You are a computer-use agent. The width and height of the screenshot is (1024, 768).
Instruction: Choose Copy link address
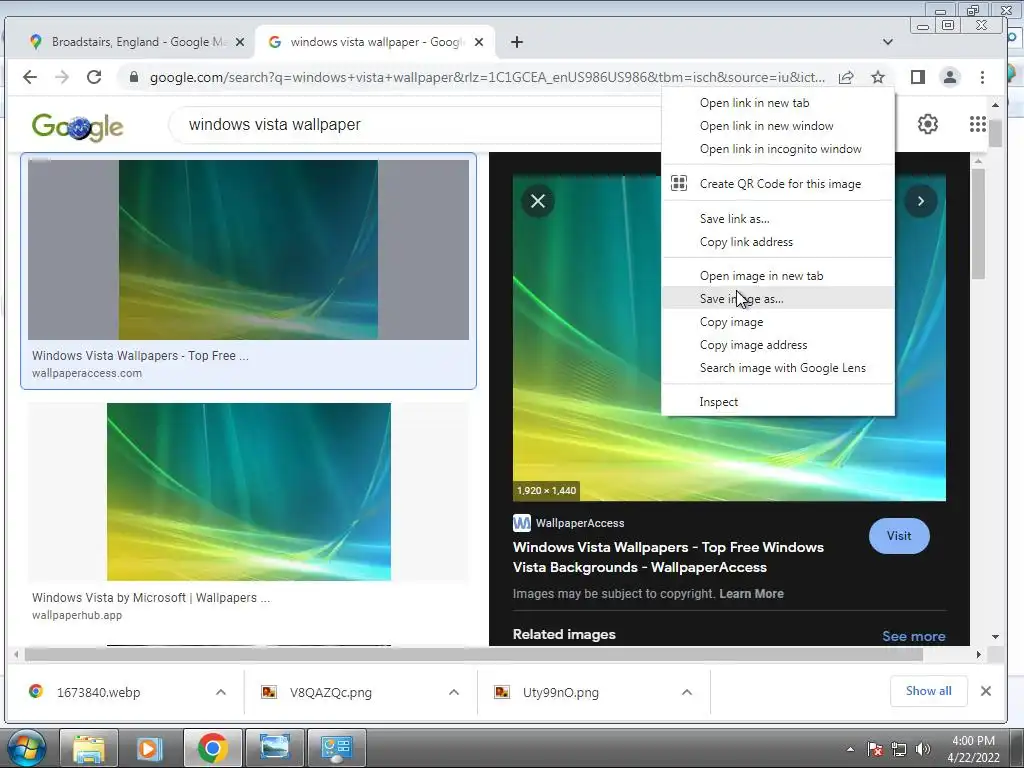(778, 242)
